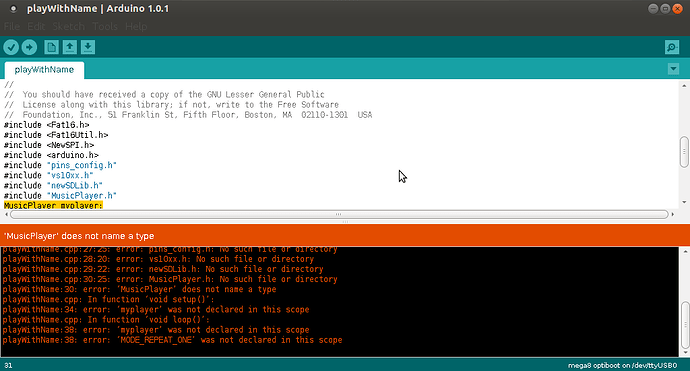
Task: Click the "MusicPlayer.h" include text
Action: pyautogui.click(x=82, y=196)
